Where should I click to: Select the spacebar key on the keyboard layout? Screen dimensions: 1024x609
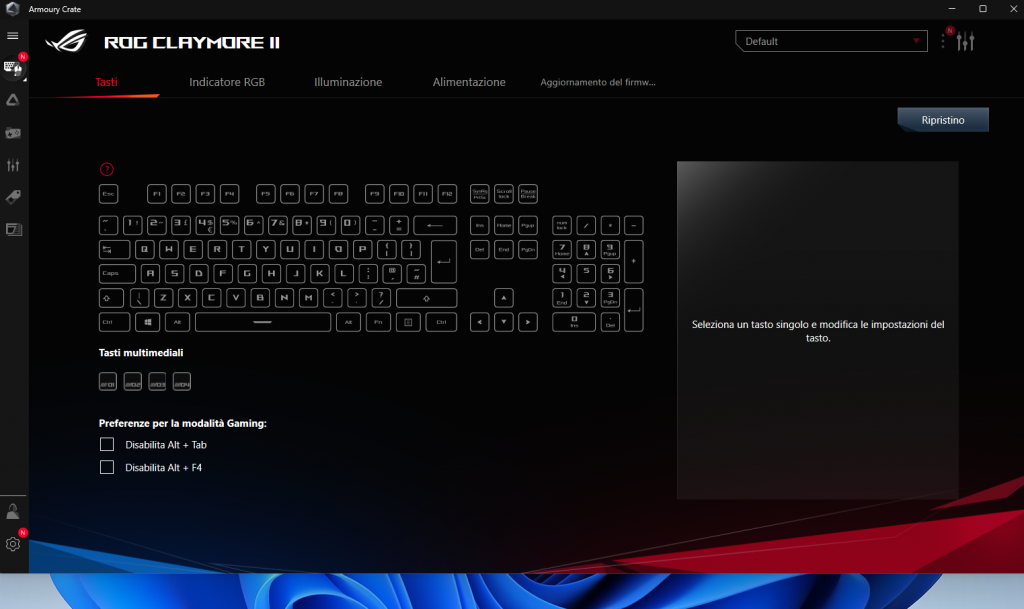263,322
